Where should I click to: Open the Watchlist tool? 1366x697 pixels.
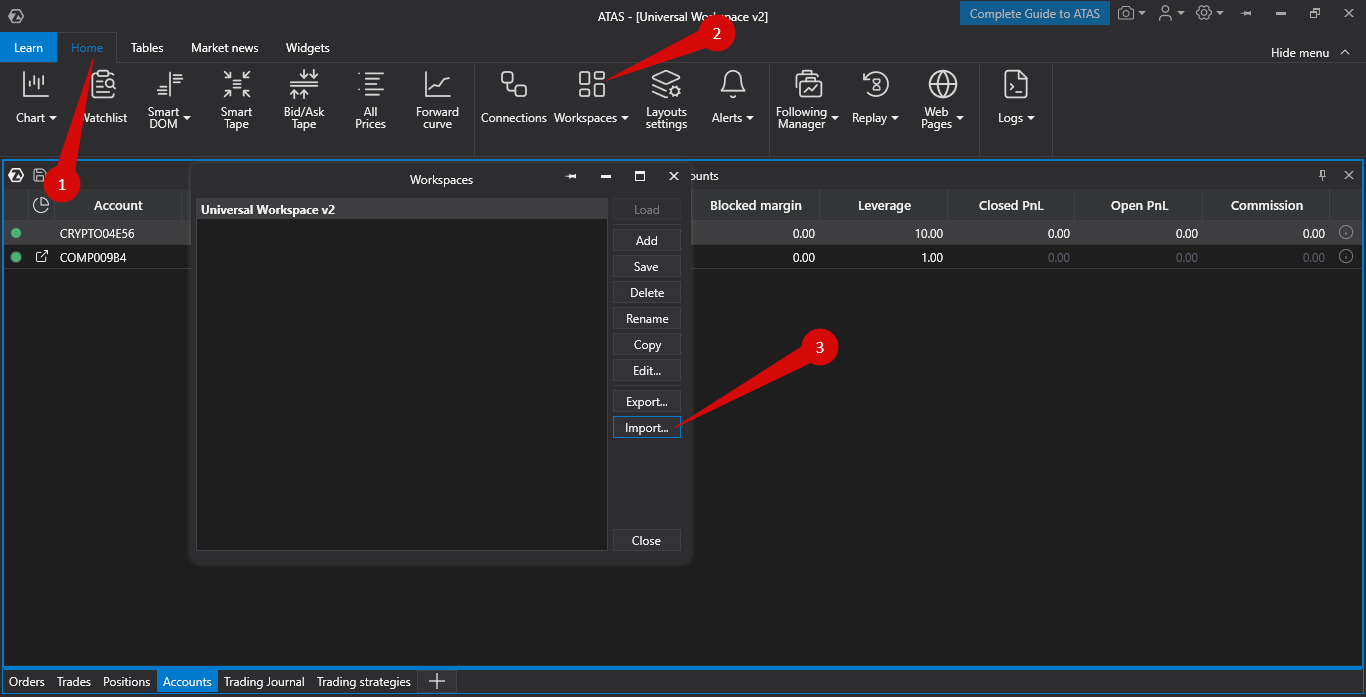(x=104, y=98)
